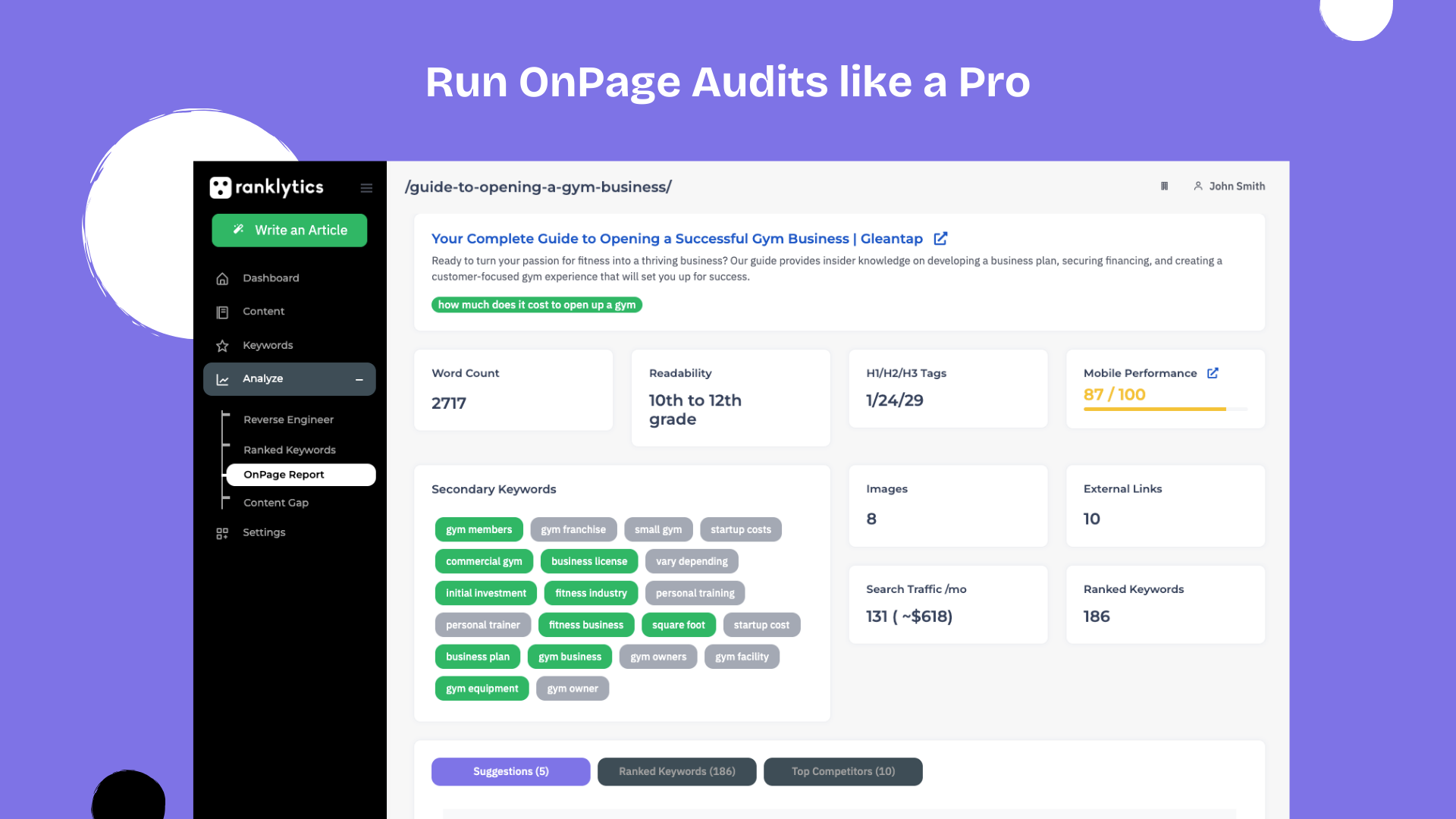The height and width of the screenshot is (819, 1456).
Task: Click the Ranklytics logo icon
Action: pos(220,188)
